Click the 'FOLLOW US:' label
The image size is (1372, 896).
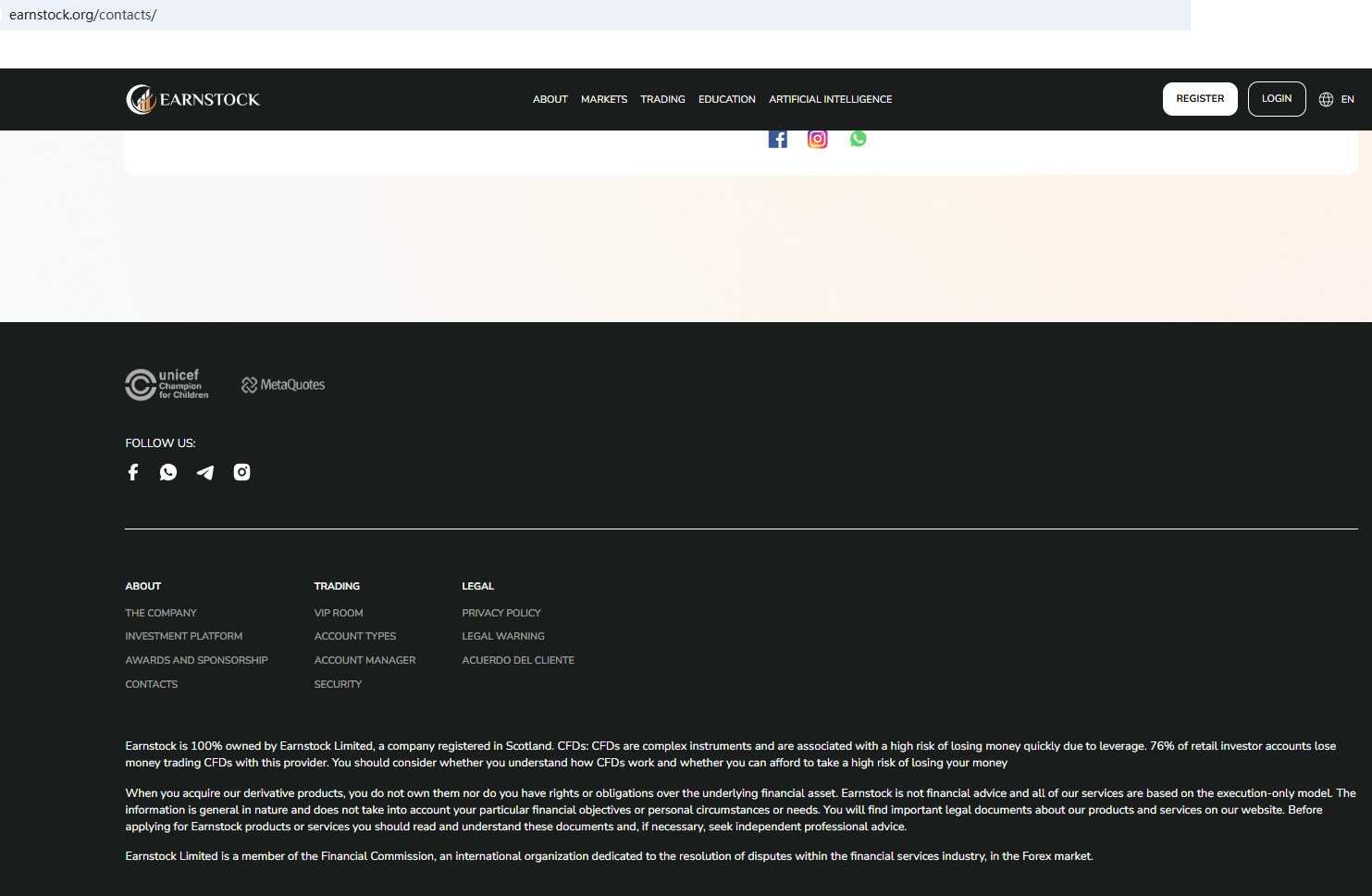pyautogui.click(x=161, y=443)
